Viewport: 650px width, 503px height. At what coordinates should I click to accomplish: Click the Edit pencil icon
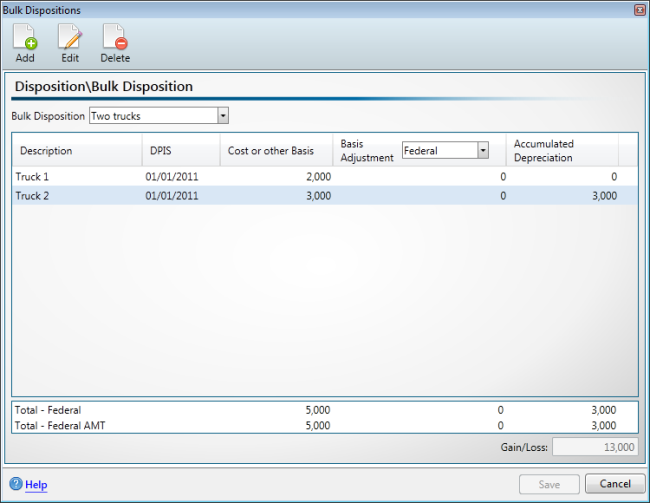tap(70, 38)
